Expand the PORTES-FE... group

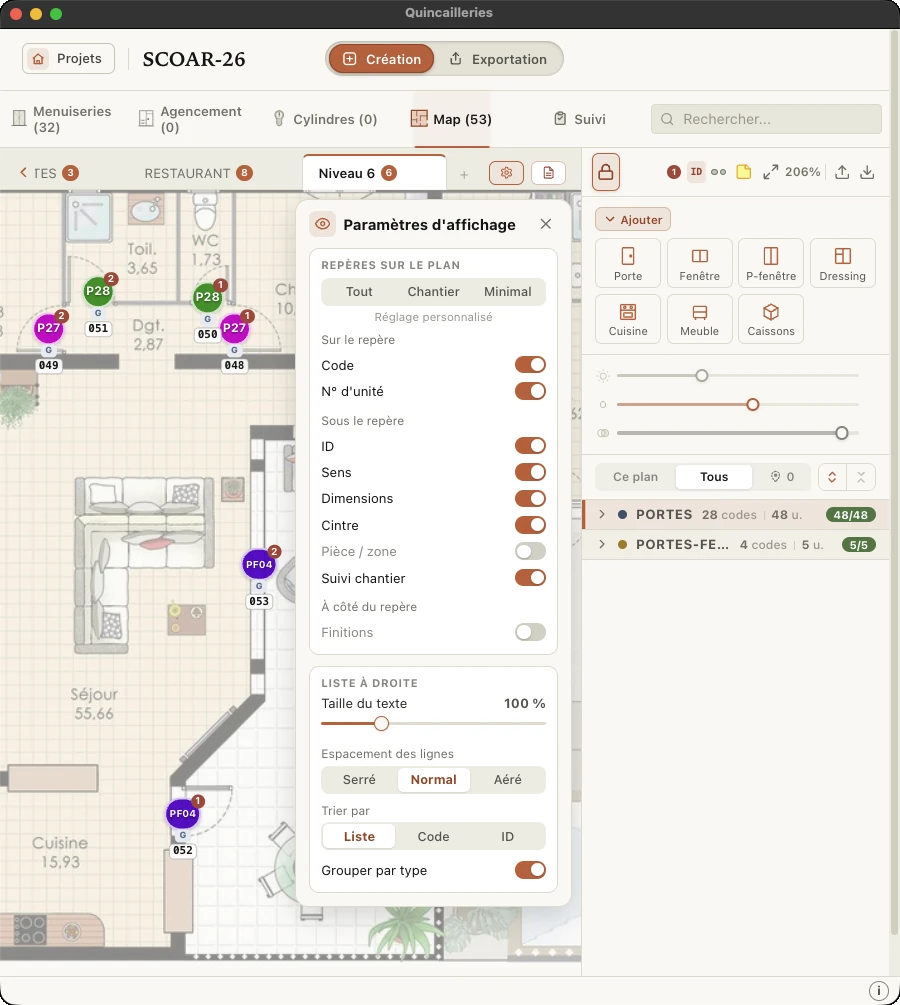tap(601, 545)
